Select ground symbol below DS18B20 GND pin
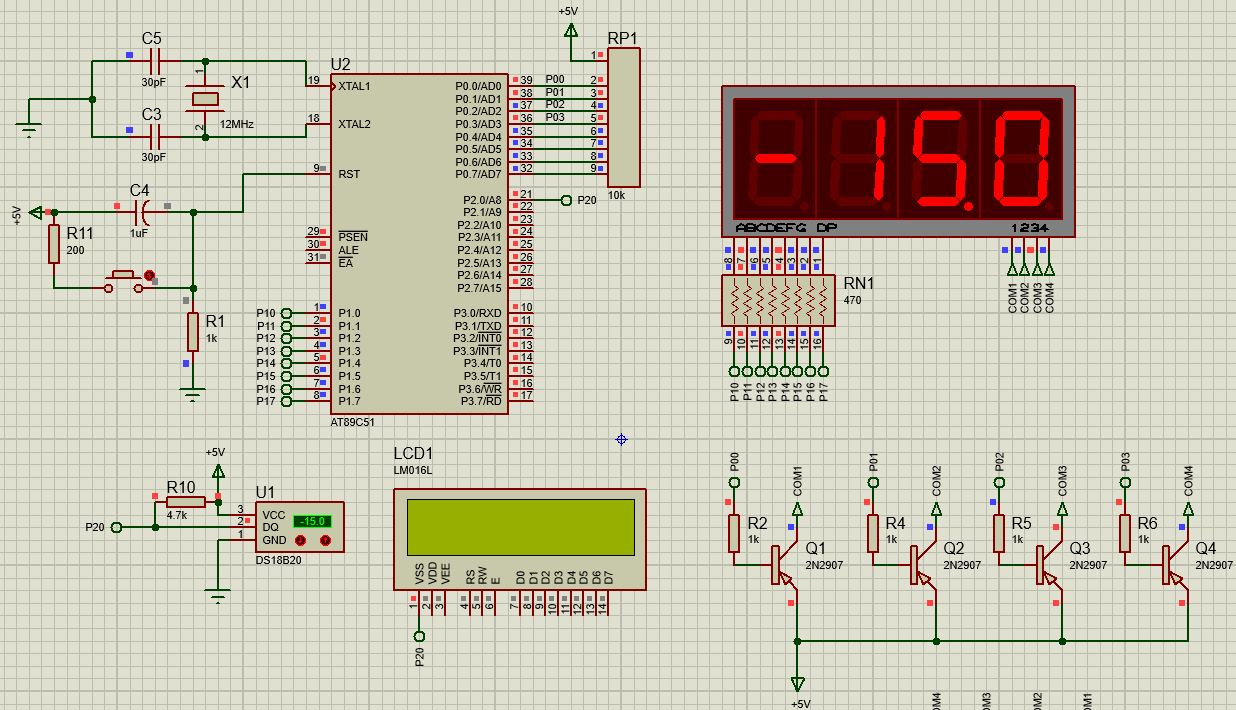1236x710 pixels. pyautogui.click(x=219, y=598)
